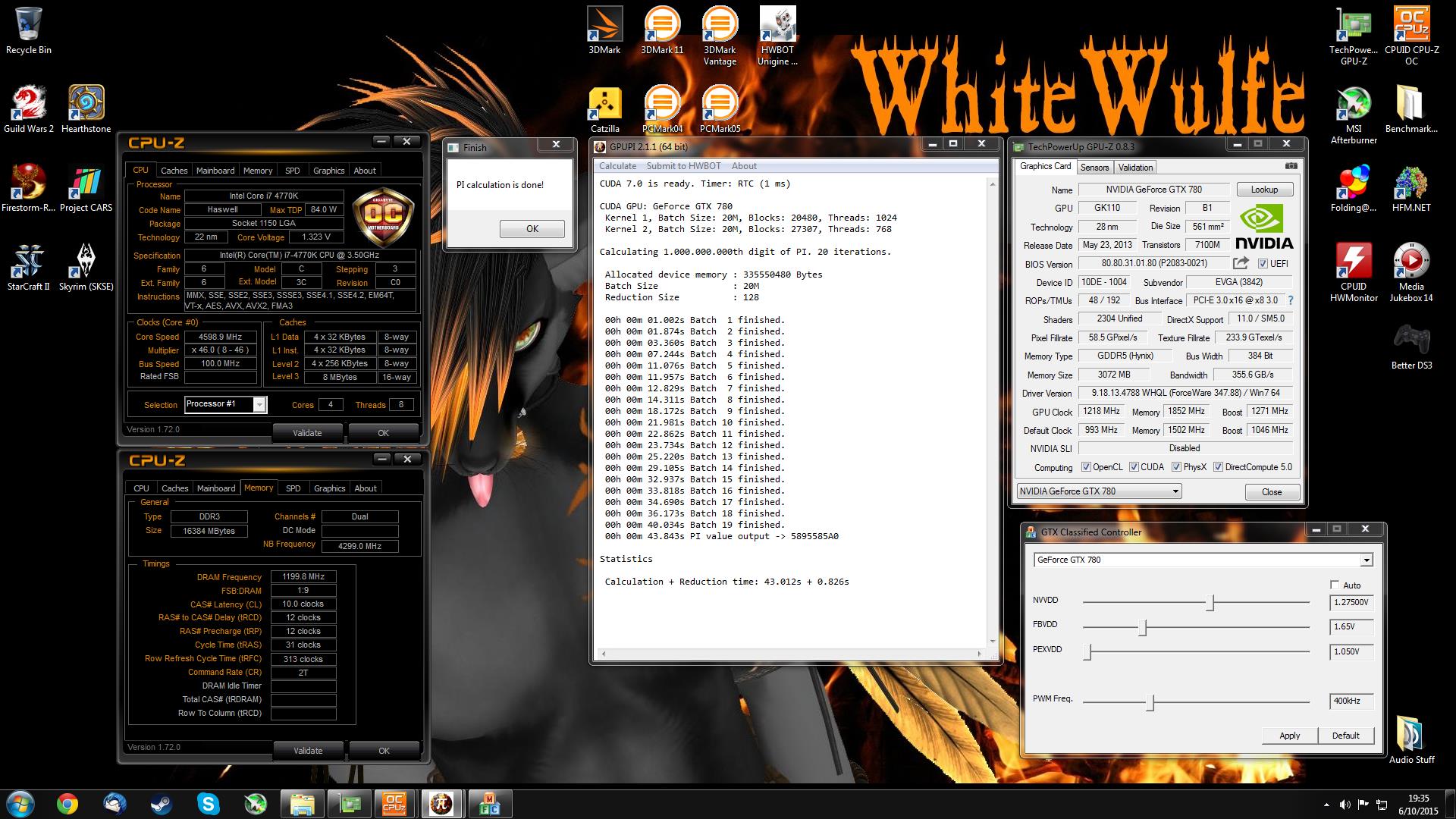Open the Firestorm desktop shortcut
This screenshot has width=1456, height=819.
point(29,188)
